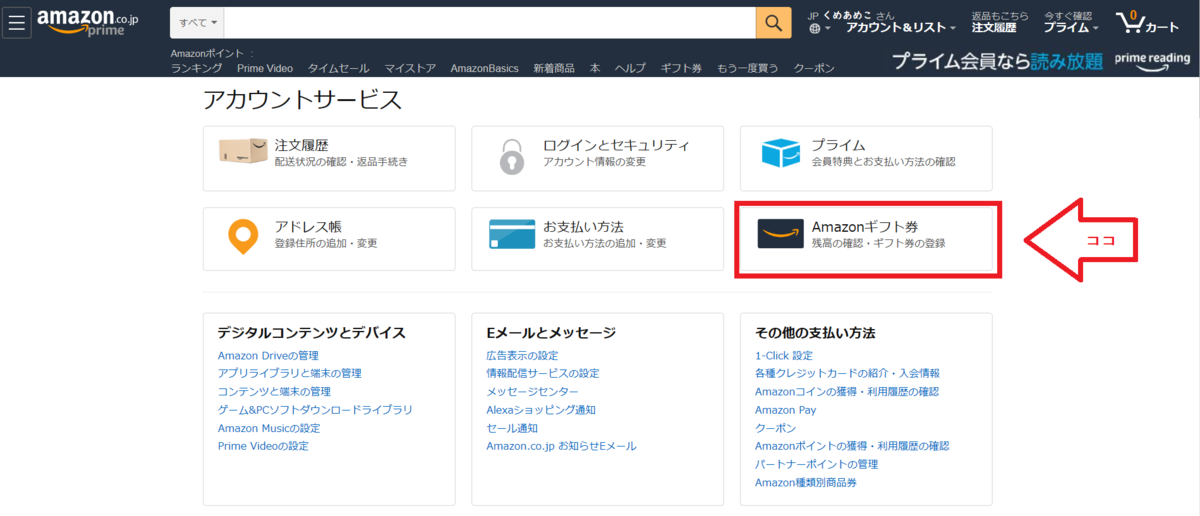Open Amazonポイントの獲得・利用履歴の確認 link

point(852,446)
